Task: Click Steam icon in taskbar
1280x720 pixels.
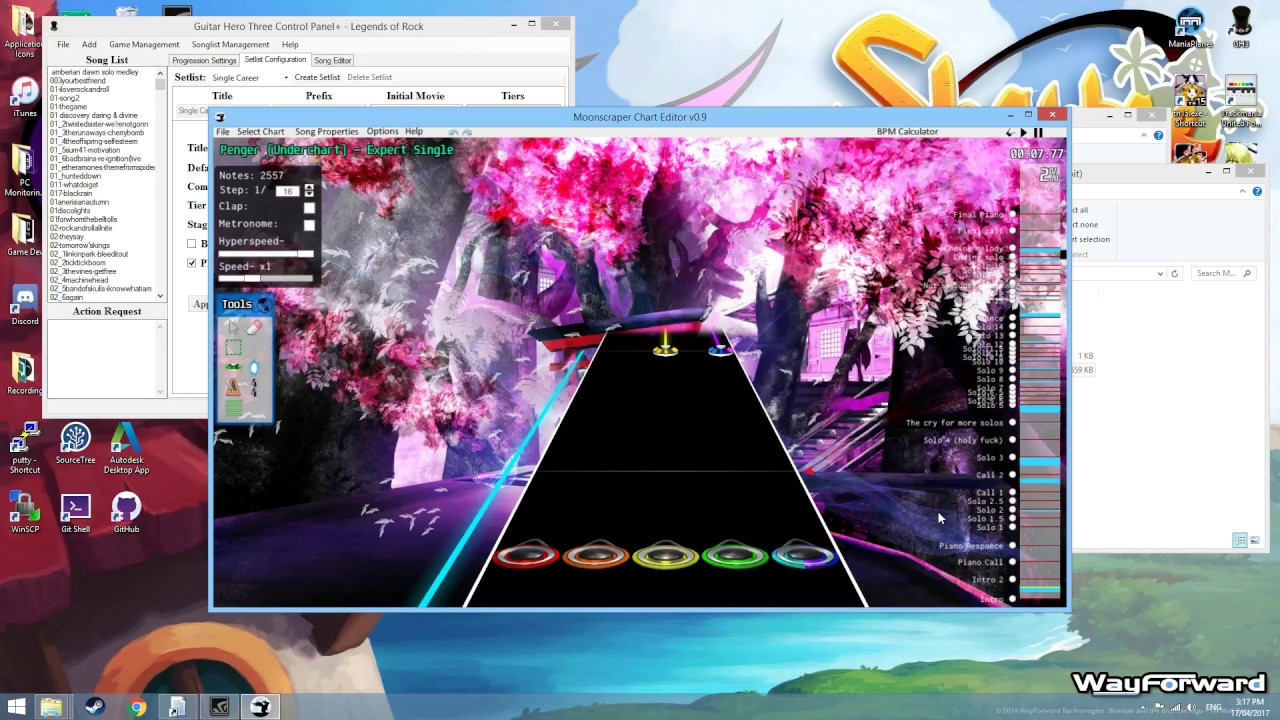Action: pyautogui.click(x=96, y=707)
